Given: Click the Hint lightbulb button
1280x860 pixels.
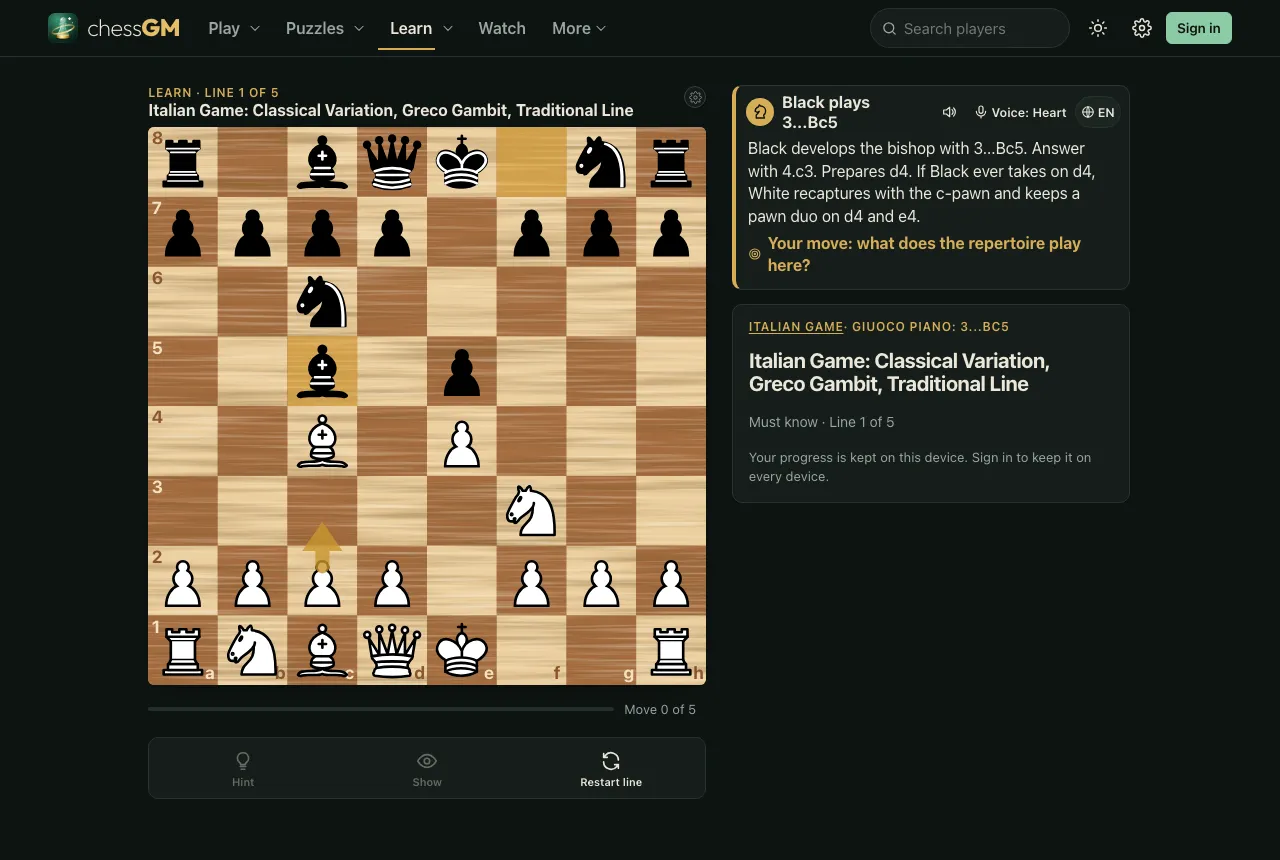Looking at the screenshot, I should tap(243, 768).
